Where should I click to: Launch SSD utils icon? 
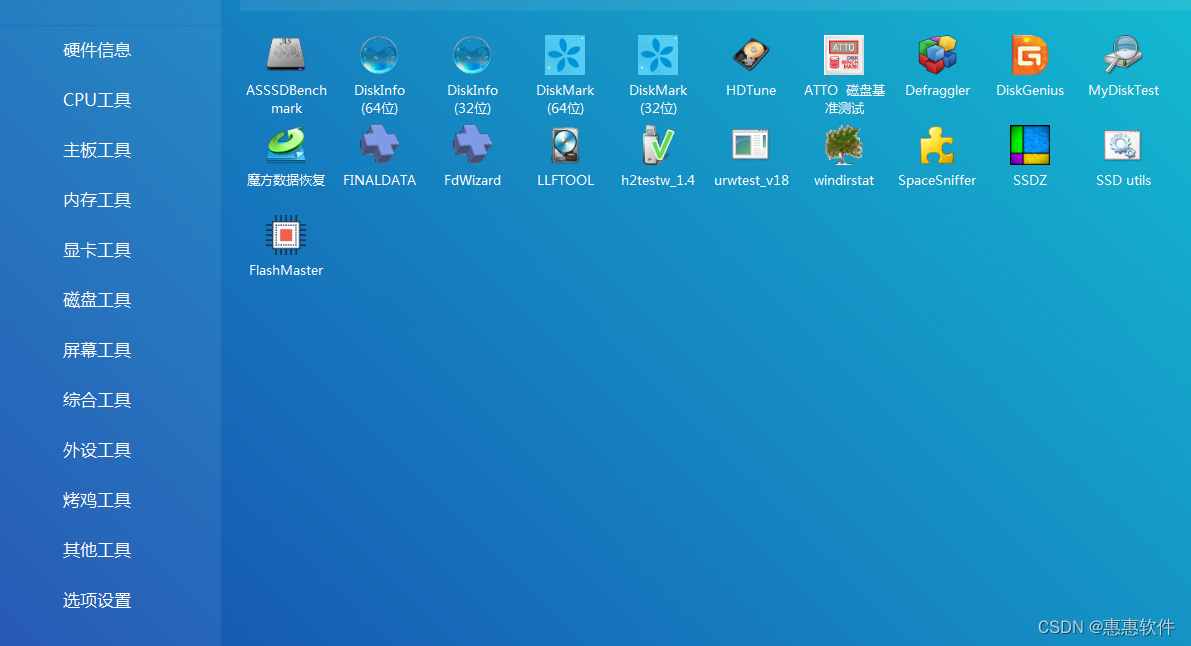pos(1123,145)
